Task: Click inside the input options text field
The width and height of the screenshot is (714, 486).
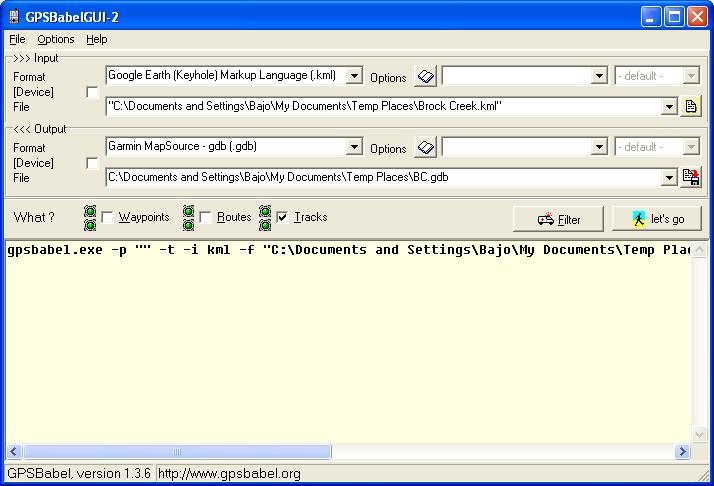Action: pyautogui.click(x=517, y=76)
